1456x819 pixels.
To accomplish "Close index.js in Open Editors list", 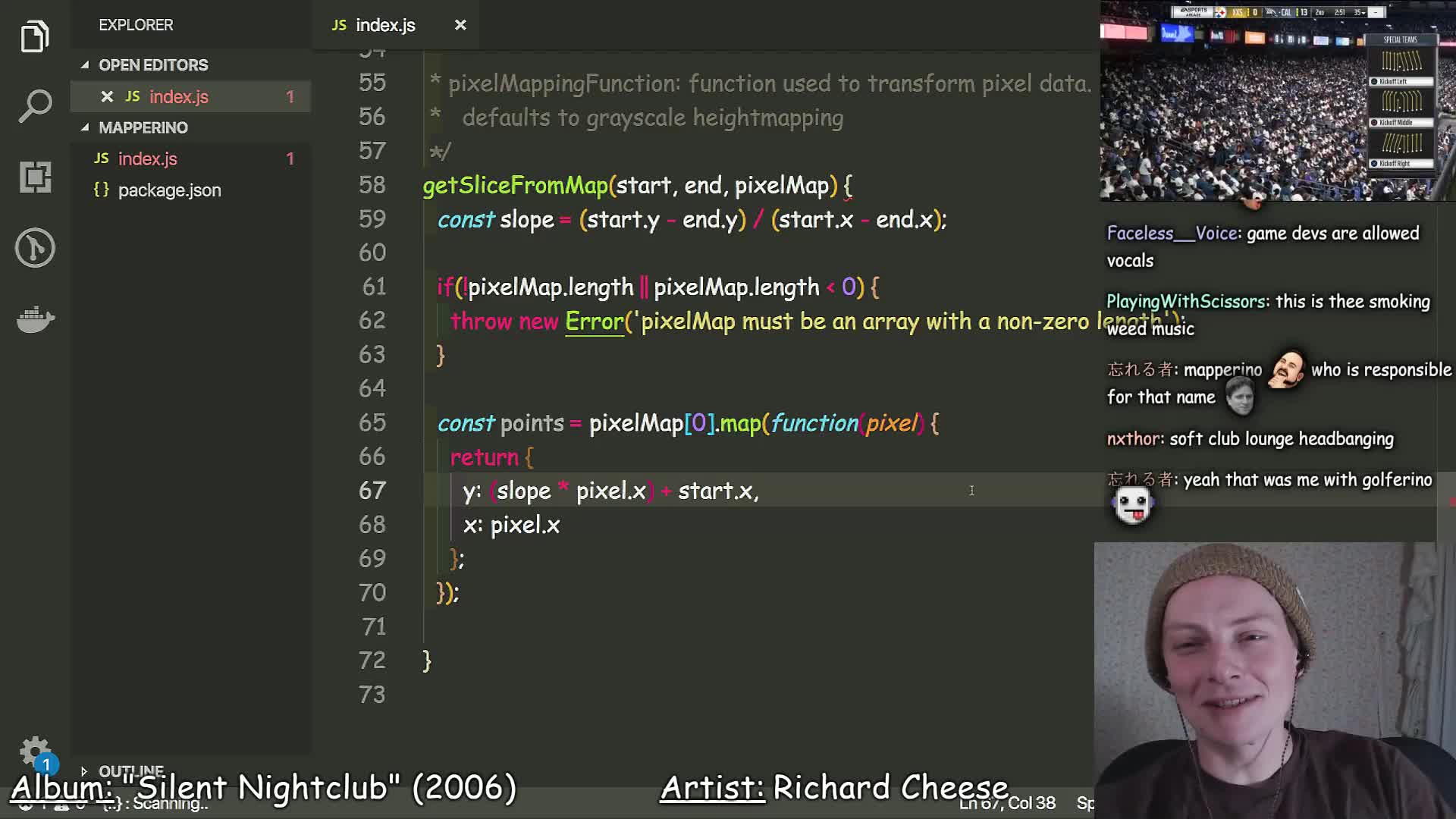I will click(107, 96).
